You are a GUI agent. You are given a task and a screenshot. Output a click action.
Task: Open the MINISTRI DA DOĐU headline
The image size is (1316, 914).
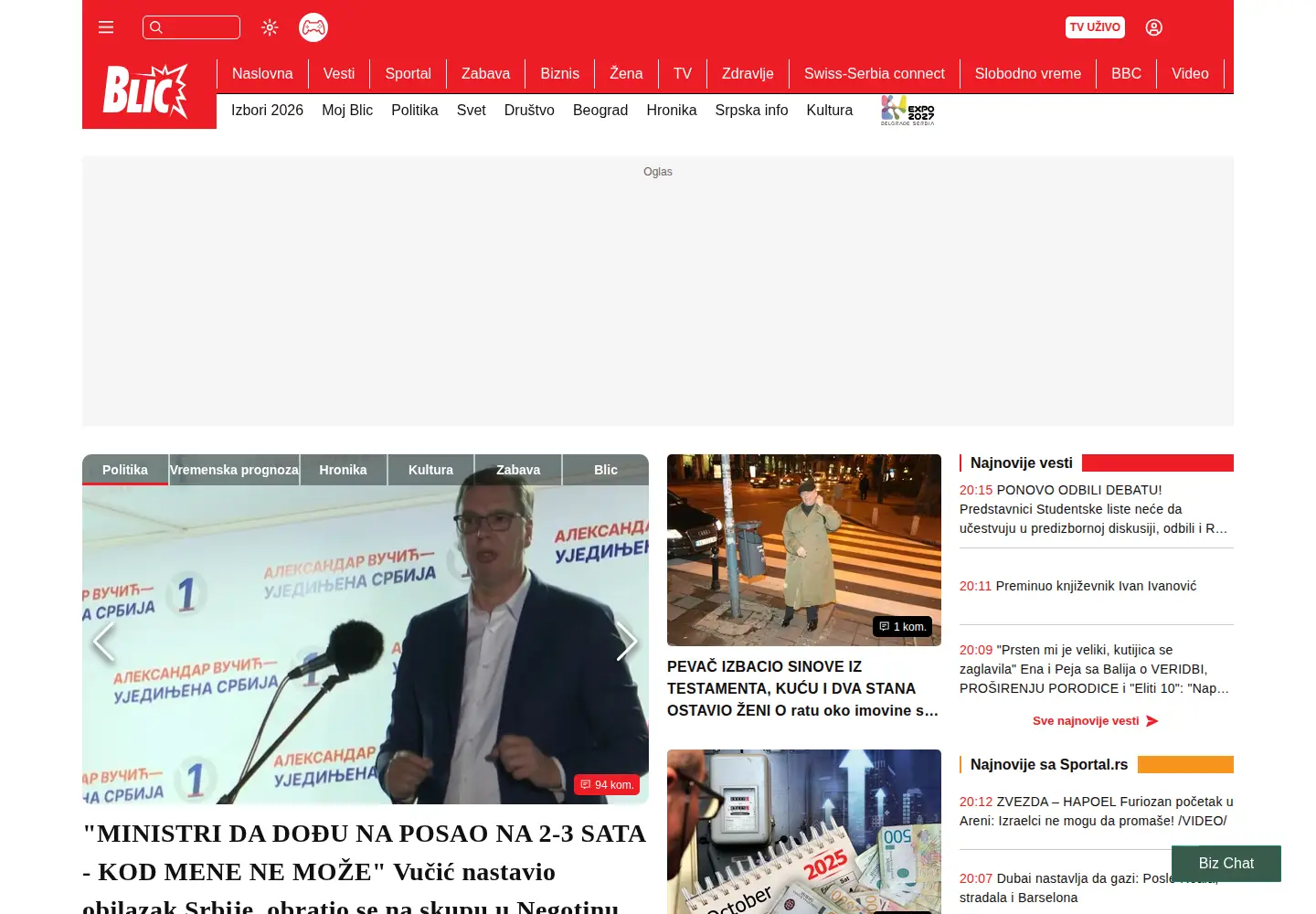(365, 866)
